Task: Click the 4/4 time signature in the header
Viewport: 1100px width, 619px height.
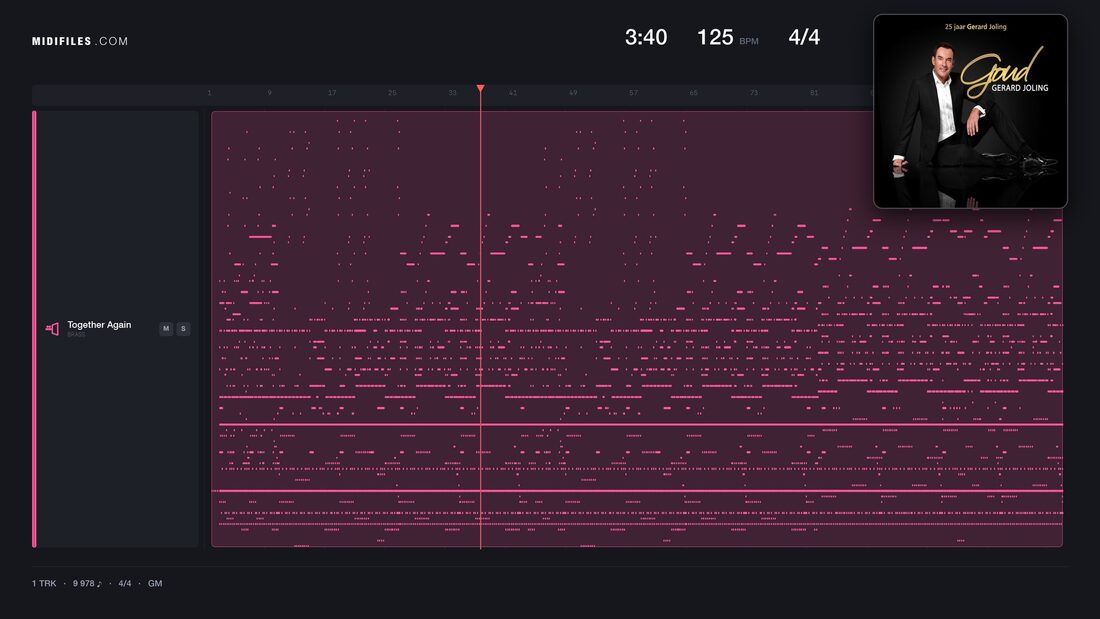Action: click(804, 37)
